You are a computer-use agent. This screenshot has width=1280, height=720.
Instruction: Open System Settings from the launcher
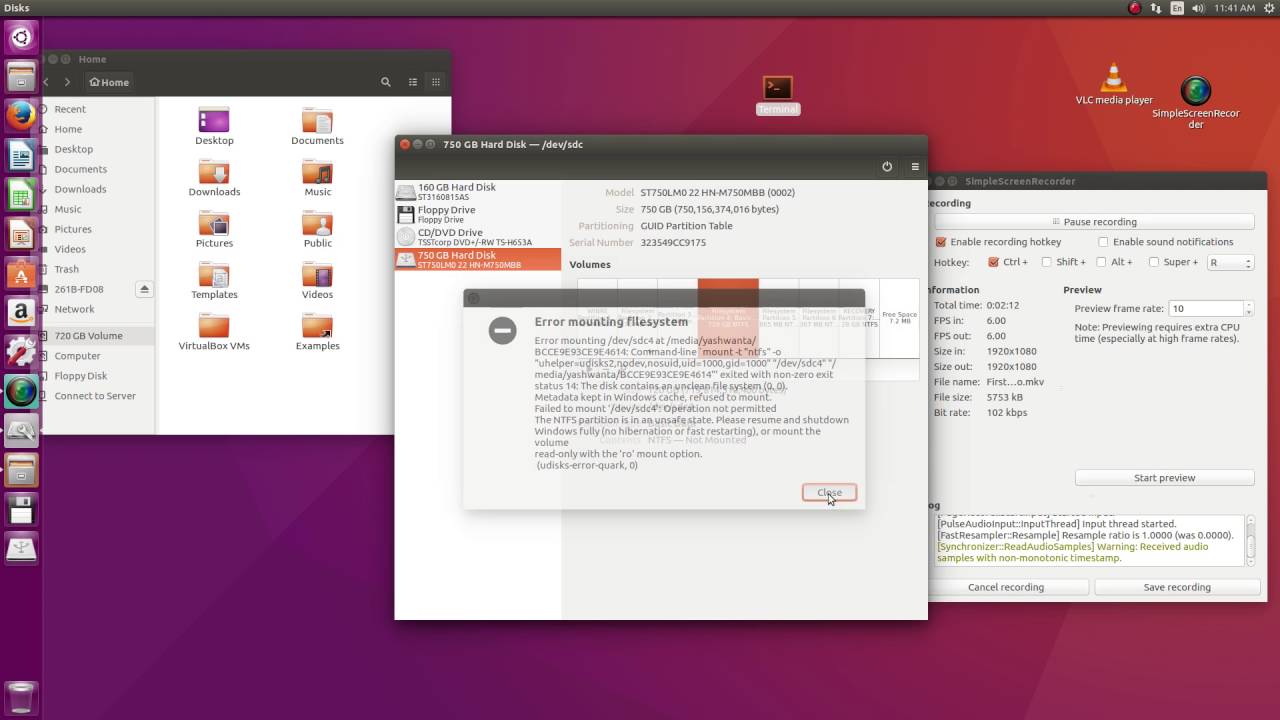click(21, 352)
